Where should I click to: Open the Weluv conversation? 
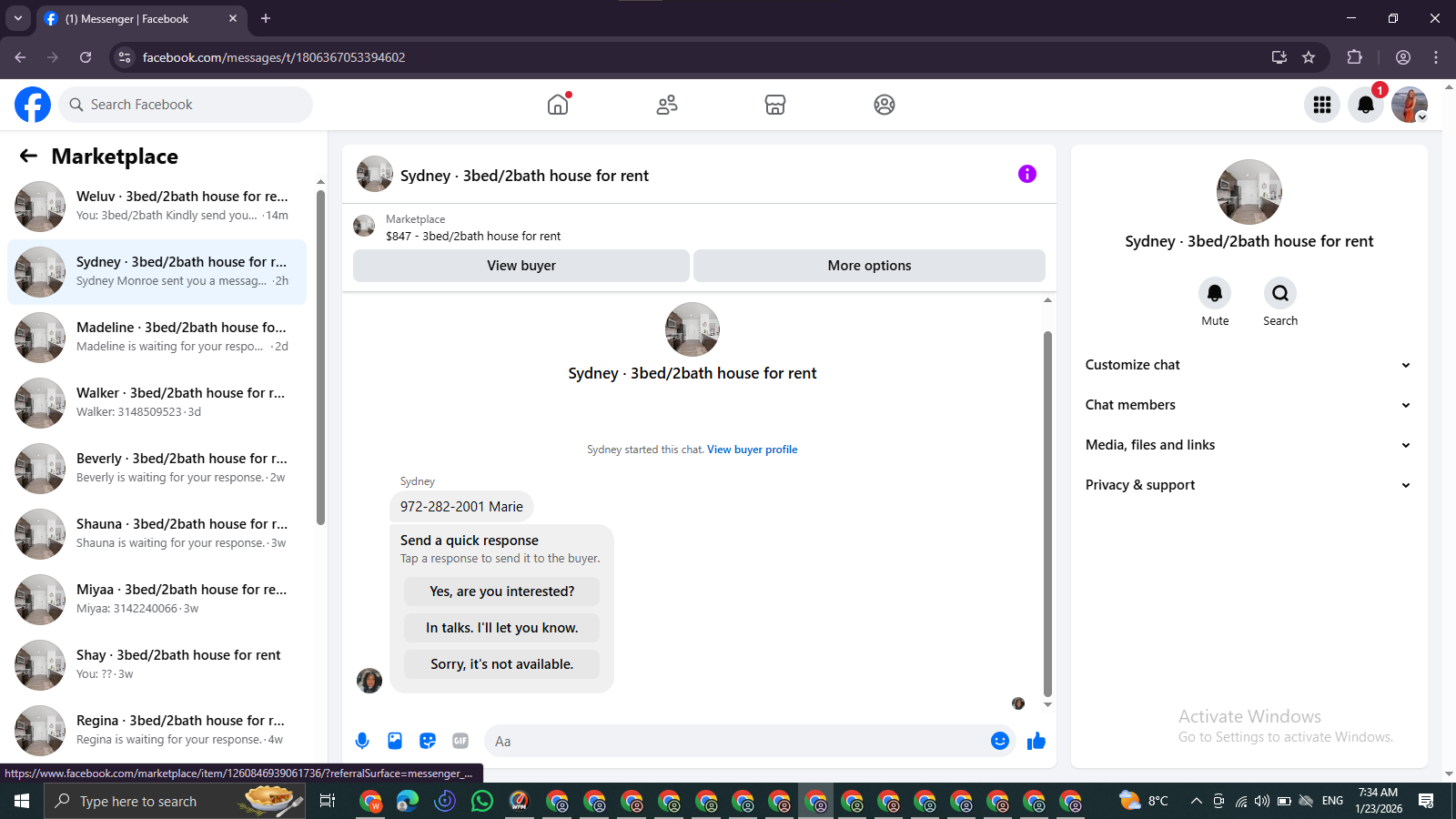click(157, 207)
